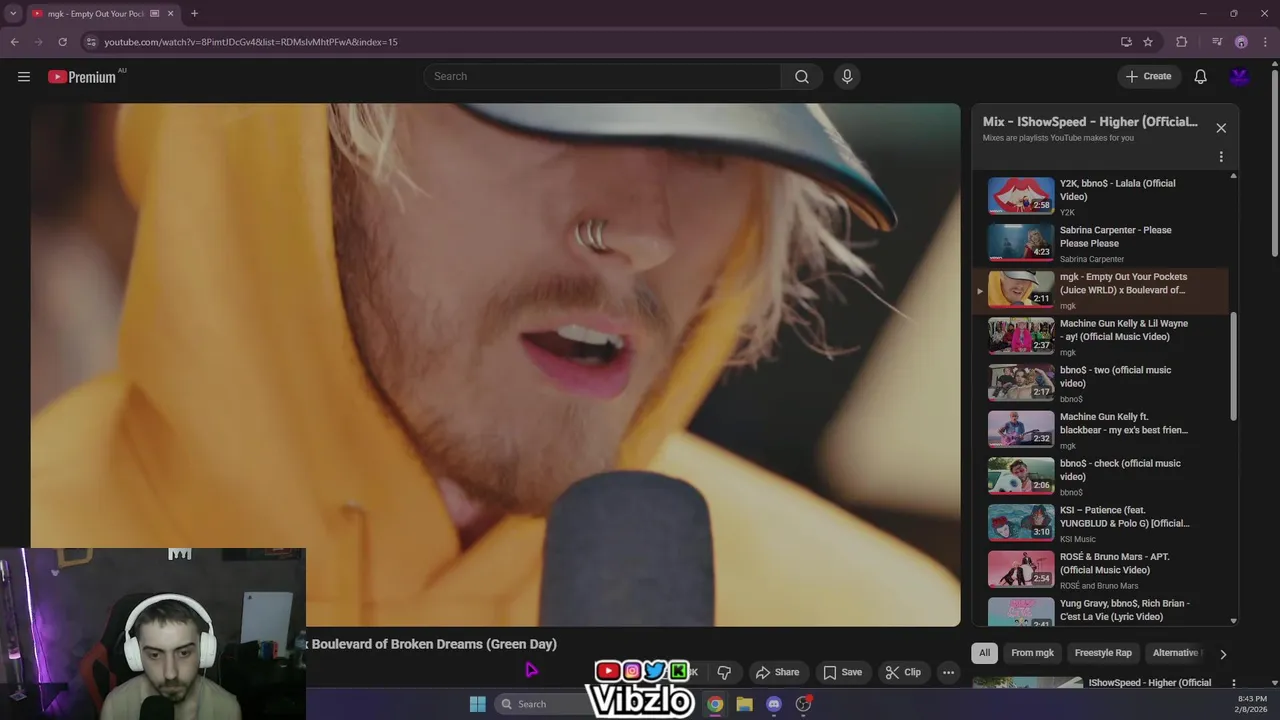
Task: Open Chrome extensions puzzle icon
Action: (x=1182, y=42)
